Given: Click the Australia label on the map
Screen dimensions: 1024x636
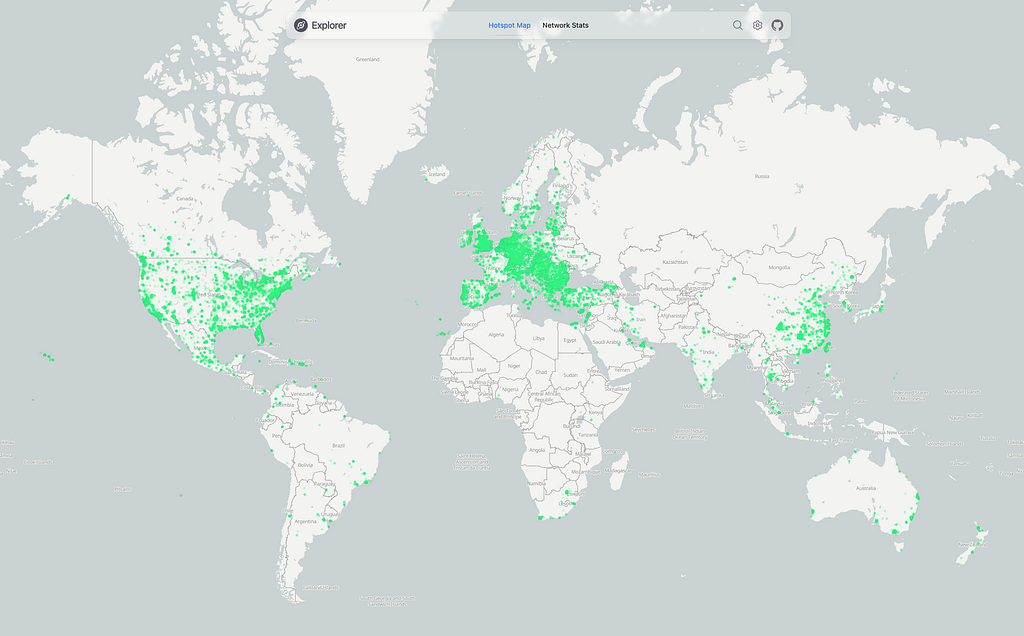Looking at the screenshot, I should tap(865, 488).
